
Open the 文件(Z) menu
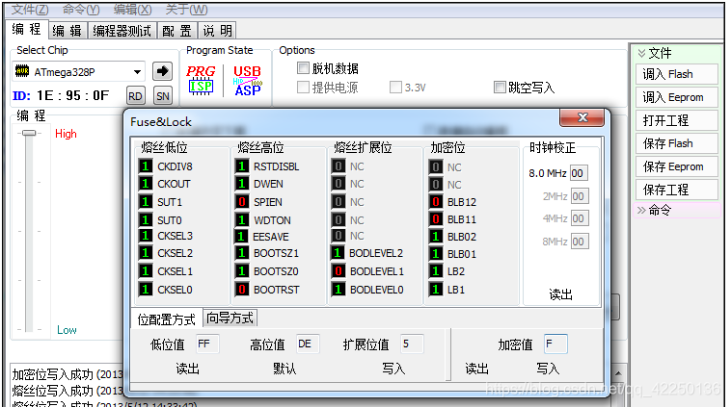point(30,9)
